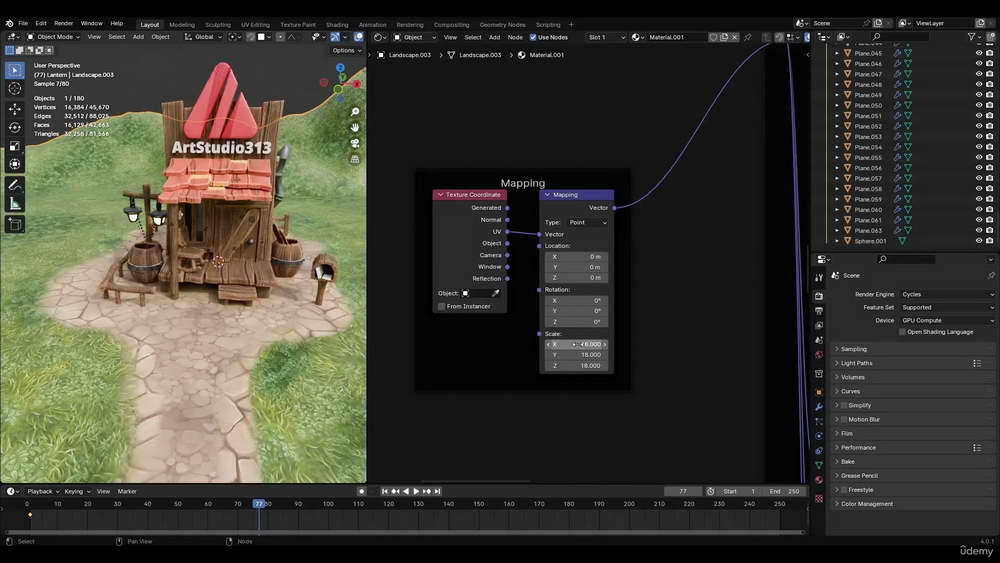Activate the Move tool

click(x=15, y=109)
